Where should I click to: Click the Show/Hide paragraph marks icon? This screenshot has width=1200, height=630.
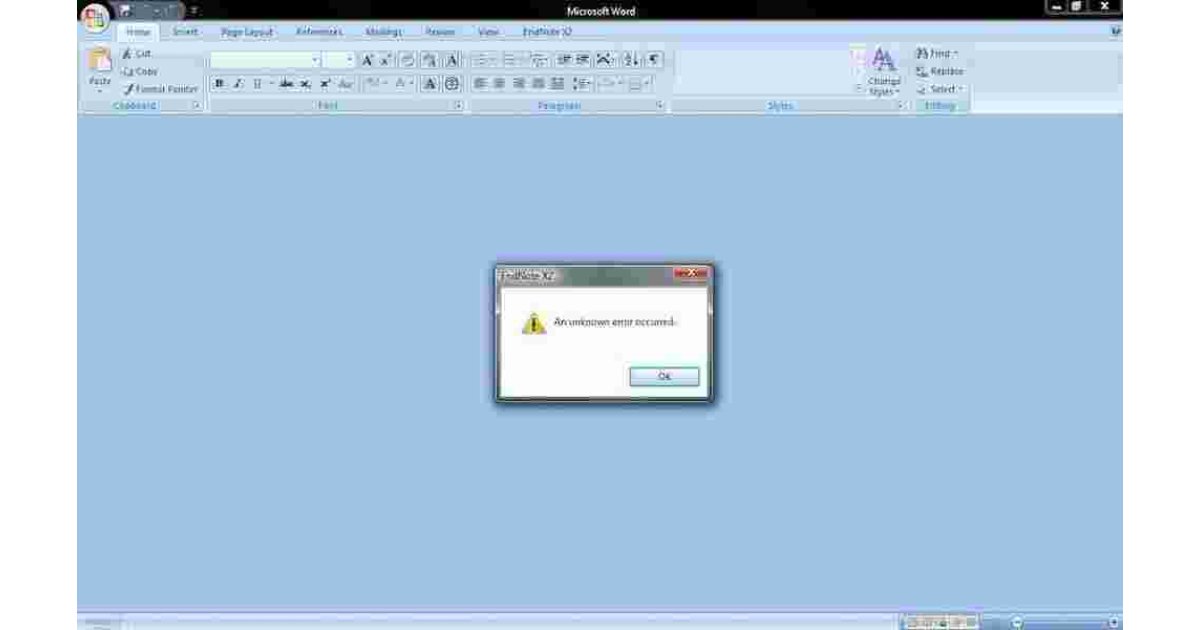(655, 60)
